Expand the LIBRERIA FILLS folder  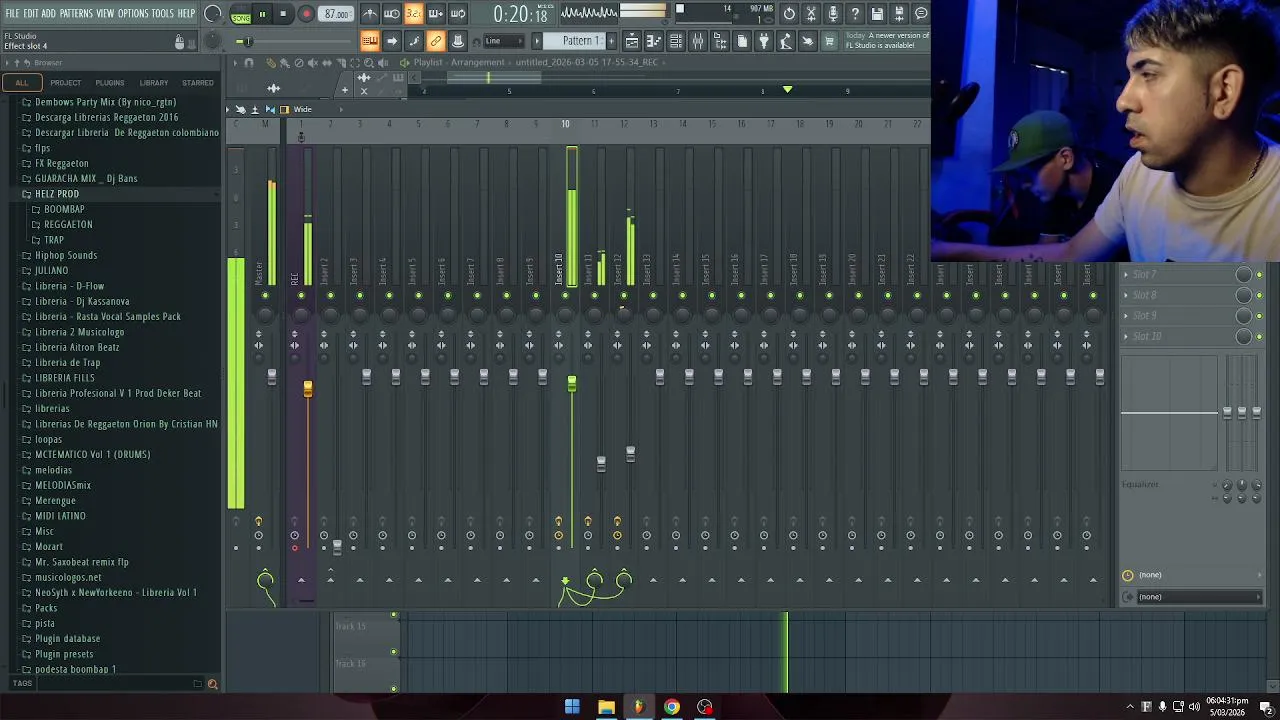coord(65,378)
